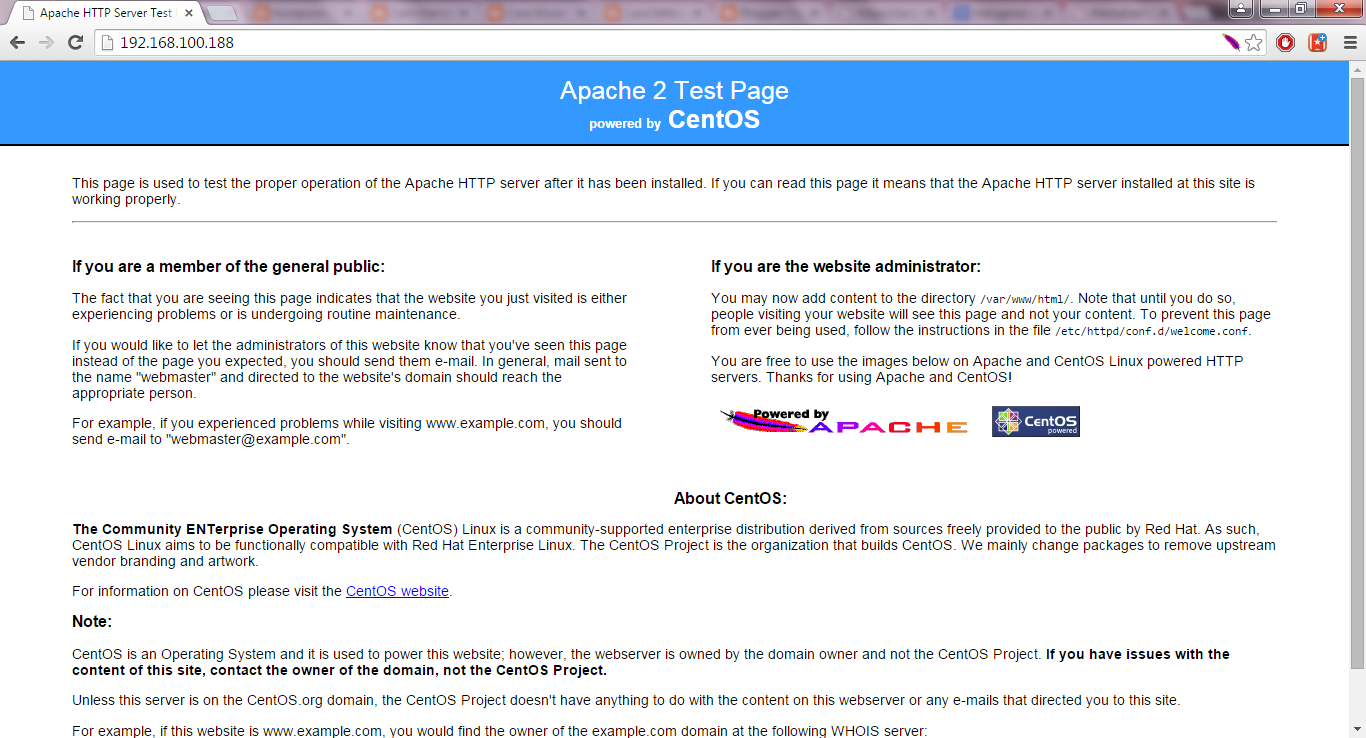Click the browser forward arrow
Screen dimensions: 1366x738
click(46, 43)
